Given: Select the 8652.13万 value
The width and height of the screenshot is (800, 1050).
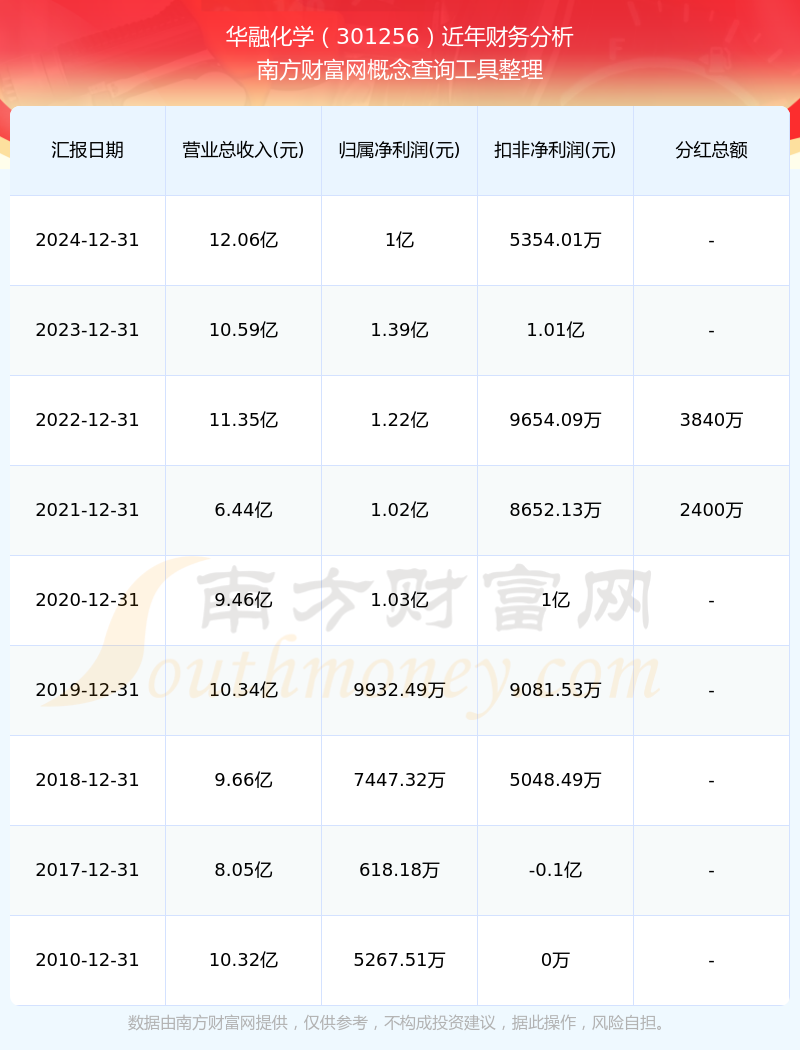Looking at the screenshot, I should tap(556, 510).
